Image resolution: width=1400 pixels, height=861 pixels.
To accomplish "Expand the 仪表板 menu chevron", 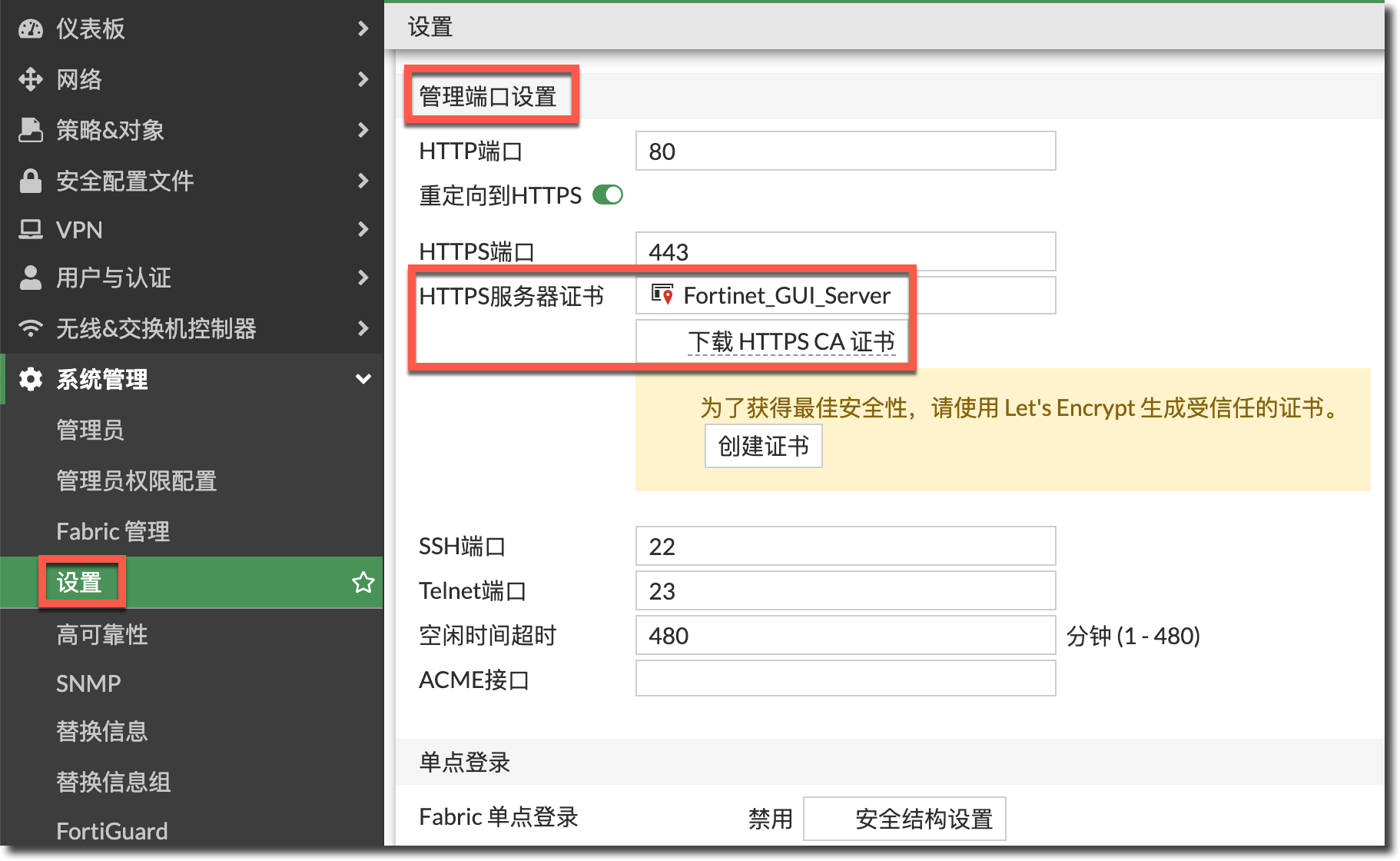I will point(363,29).
